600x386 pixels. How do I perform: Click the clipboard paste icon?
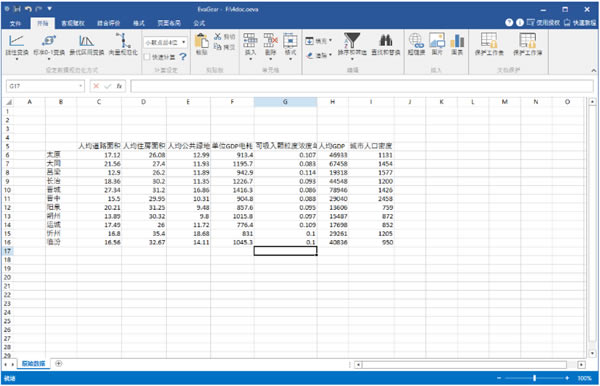[x=201, y=41]
